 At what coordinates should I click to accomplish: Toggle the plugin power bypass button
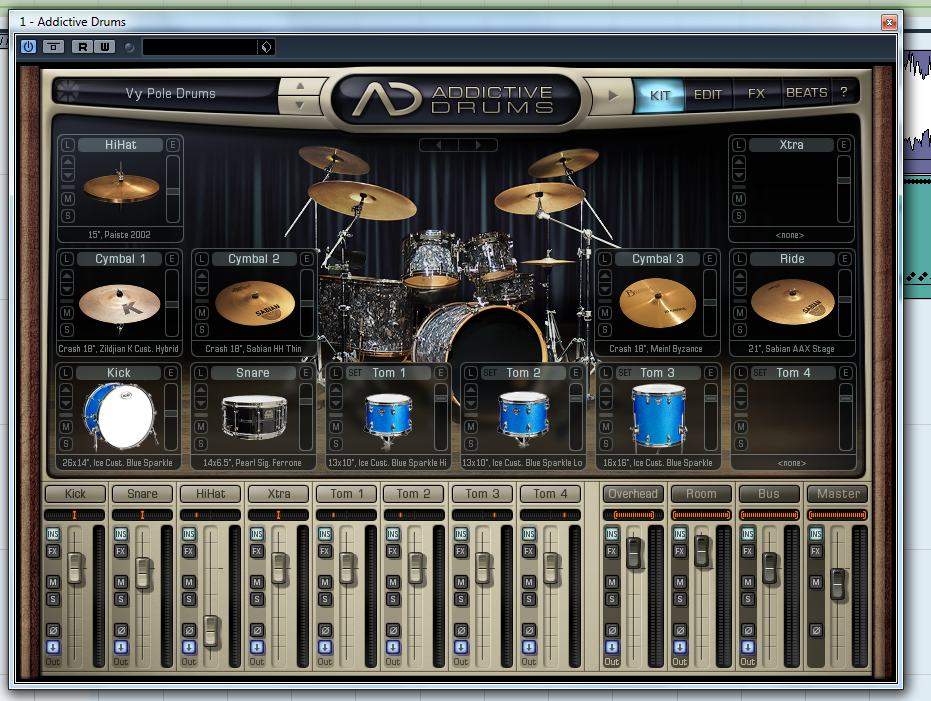28,46
